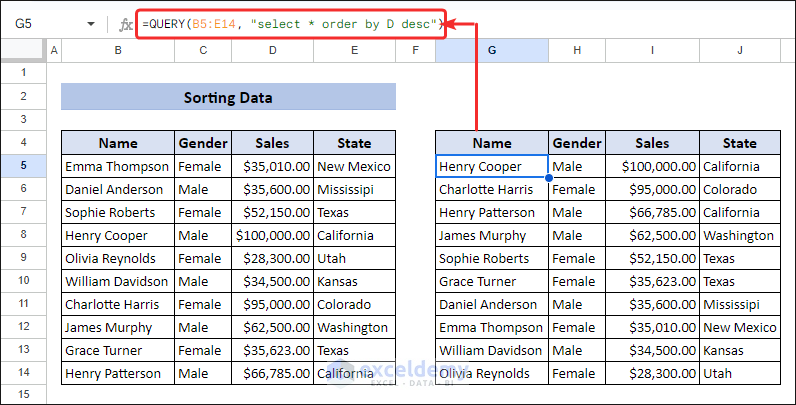The height and width of the screenshot is (405, 796).
Task: Select column A header
Action: 54,50
